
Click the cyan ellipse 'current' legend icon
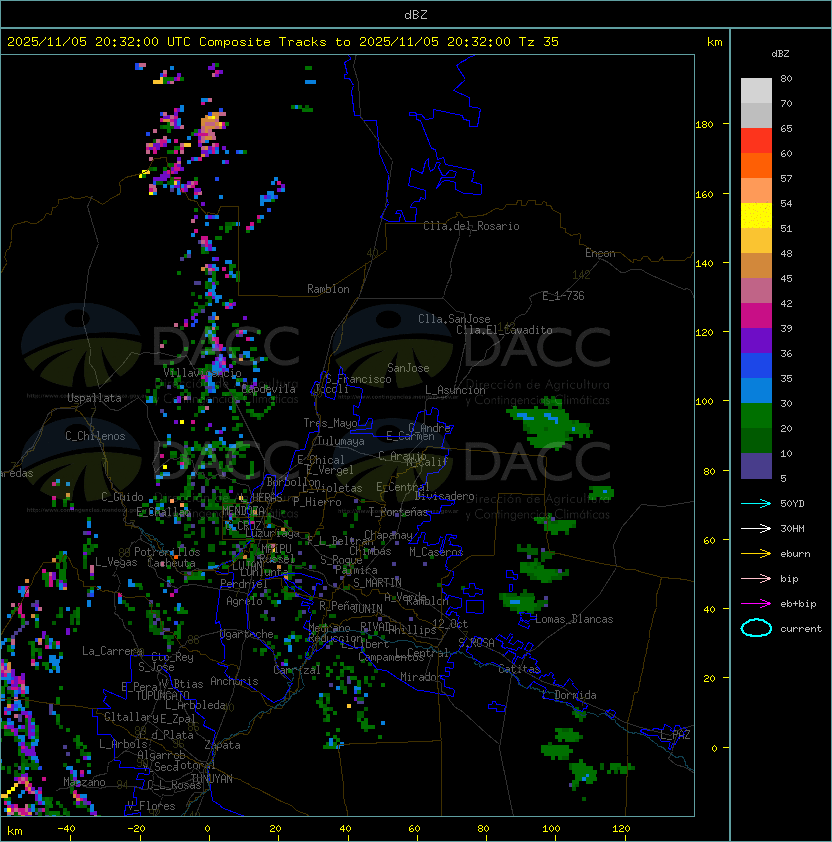[756, 628]
